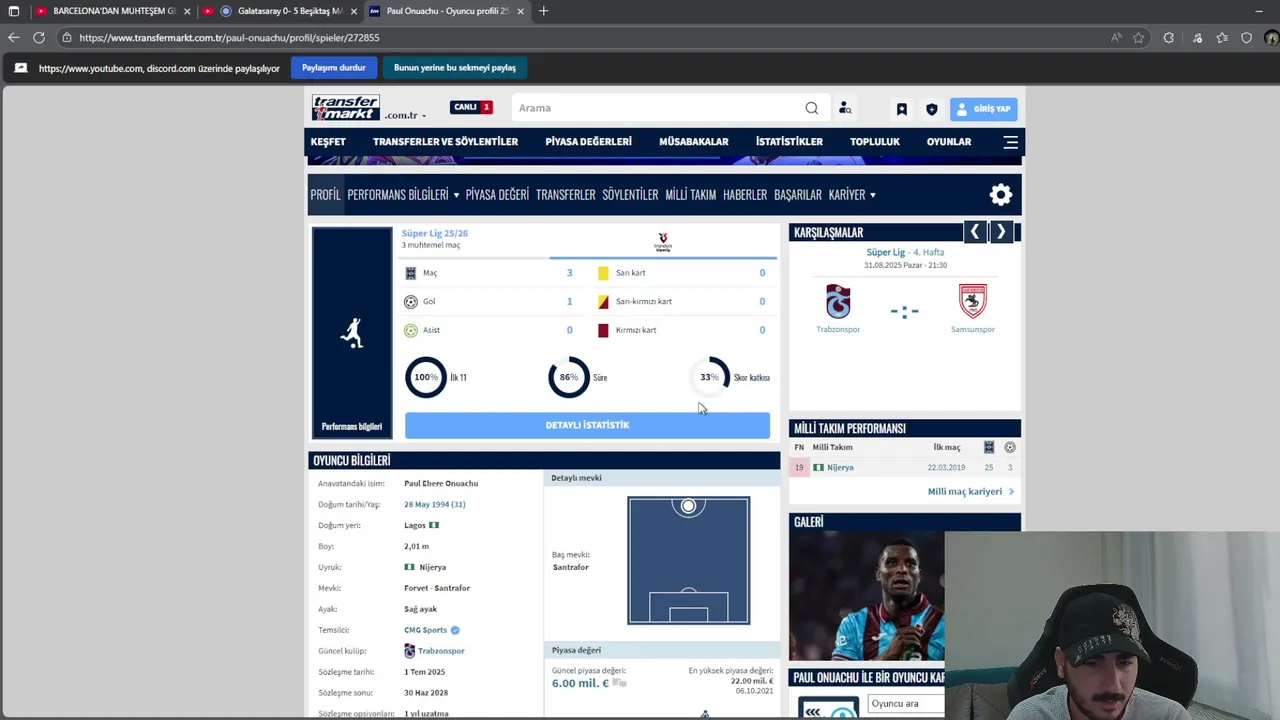
Task: Click the Trendyol Süper Lig logo tab
Action: (x=662, y=243)
